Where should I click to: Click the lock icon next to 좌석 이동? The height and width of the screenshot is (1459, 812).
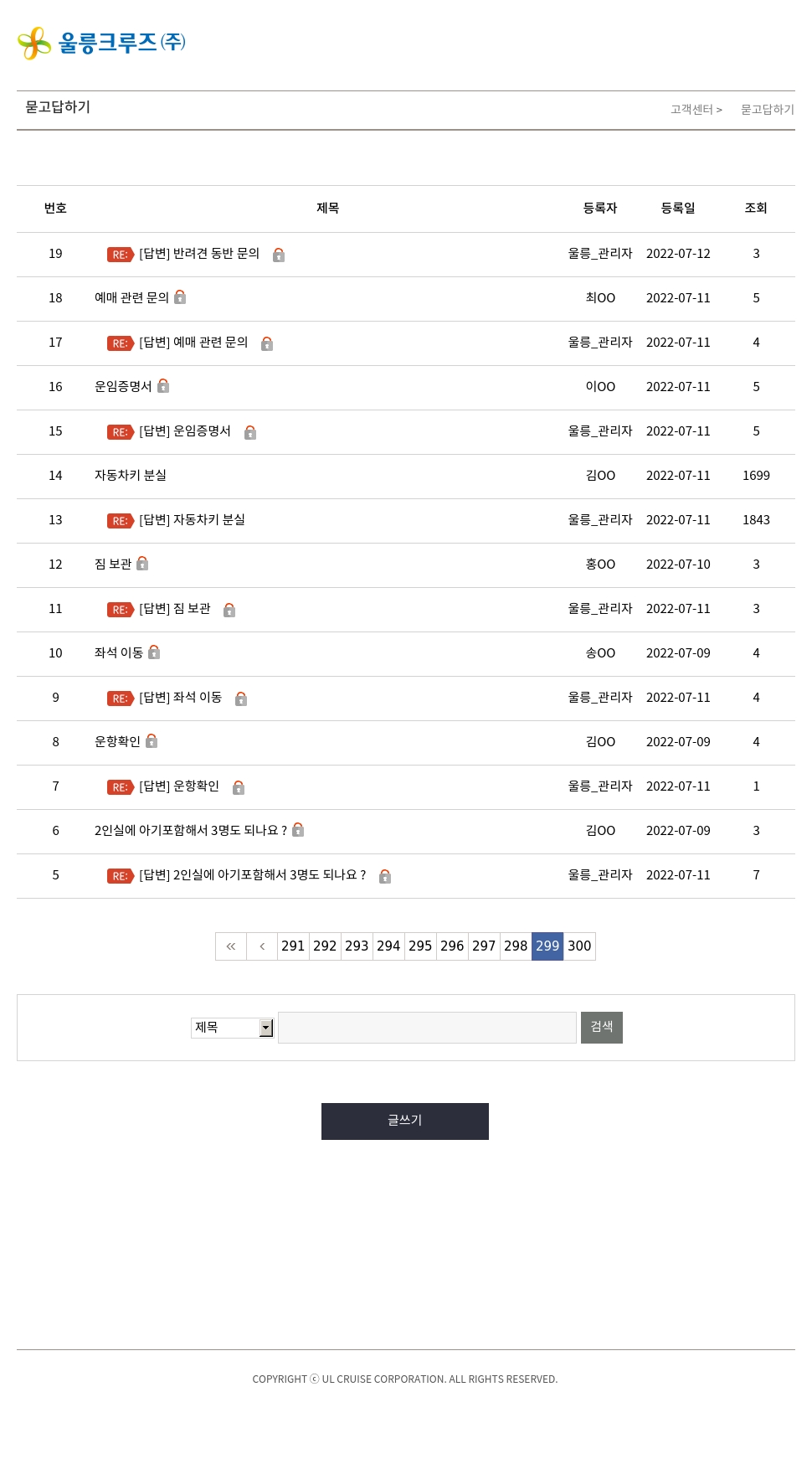pos(154,652)
